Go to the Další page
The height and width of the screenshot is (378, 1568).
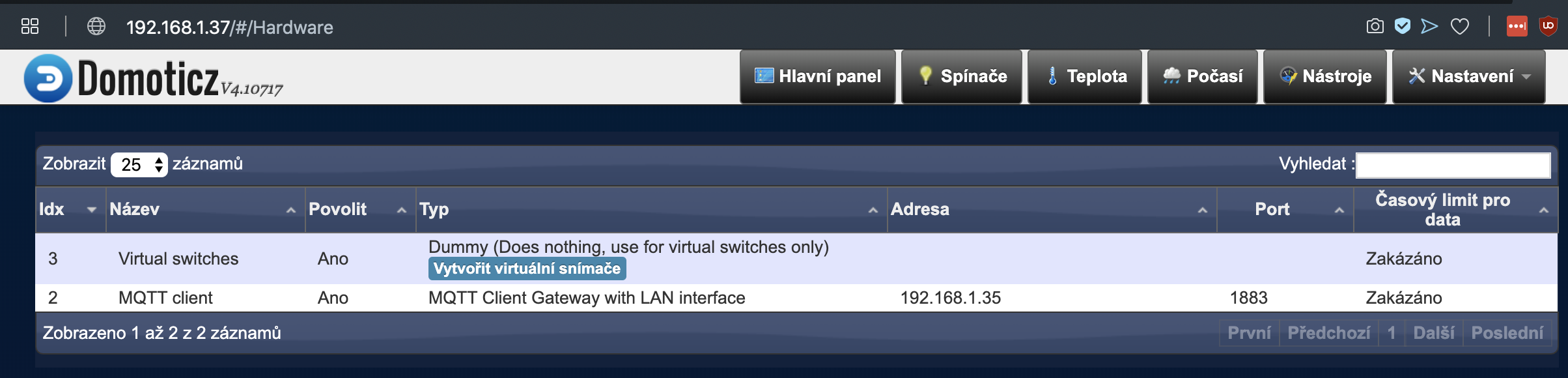click(x=1433, y=333)
